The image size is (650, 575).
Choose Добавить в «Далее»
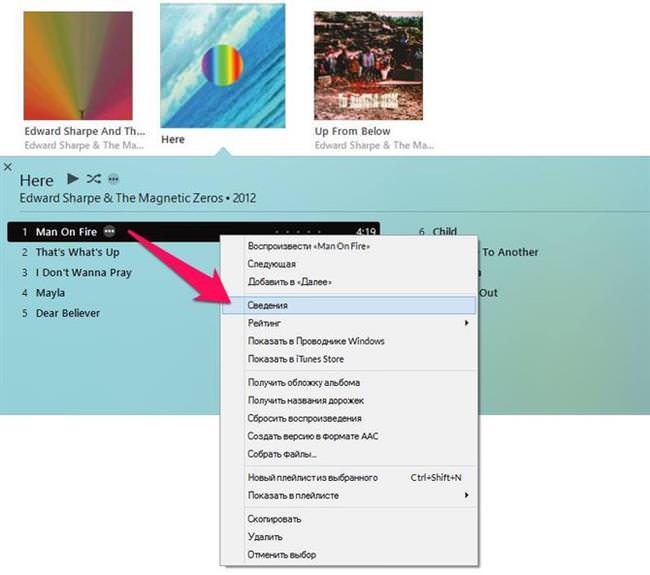tap(349, 282)
